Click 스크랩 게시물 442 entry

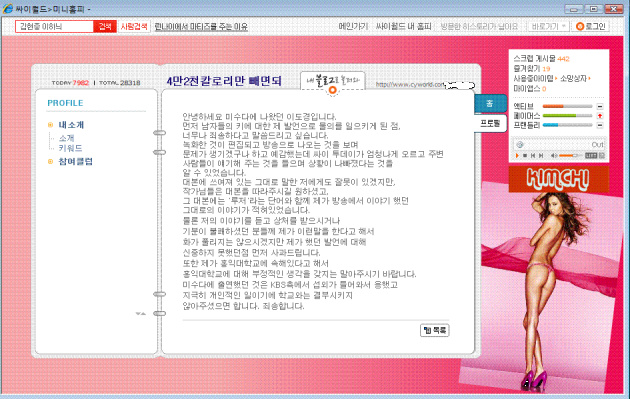541,59
